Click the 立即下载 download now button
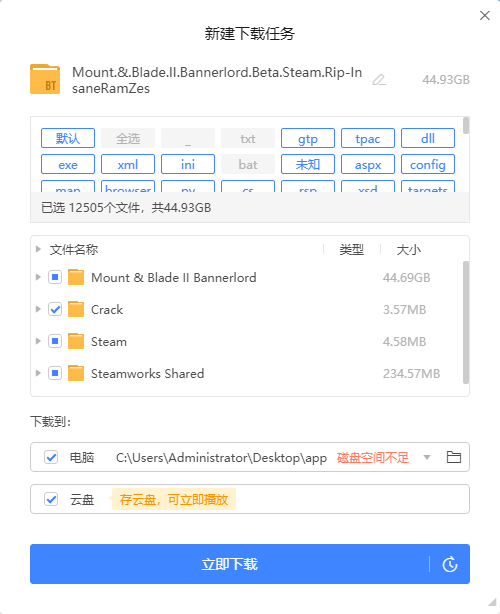500x614 pixels. pyautogui.click(x=229, y=564)
